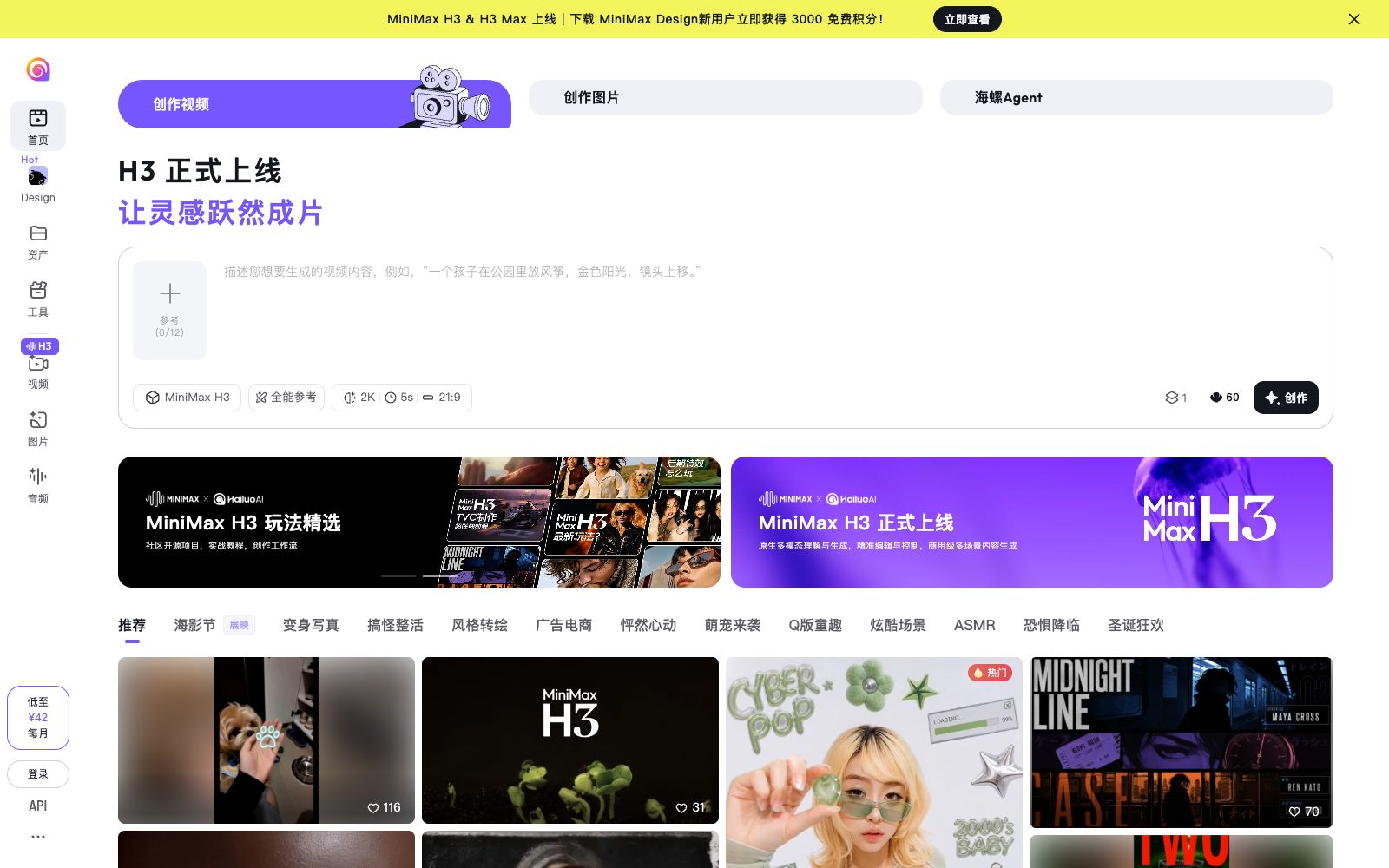Add a reference via the 参考 plus box
Image resolution: width=1389 pixels, height=868 pixels.
(170, 311)
